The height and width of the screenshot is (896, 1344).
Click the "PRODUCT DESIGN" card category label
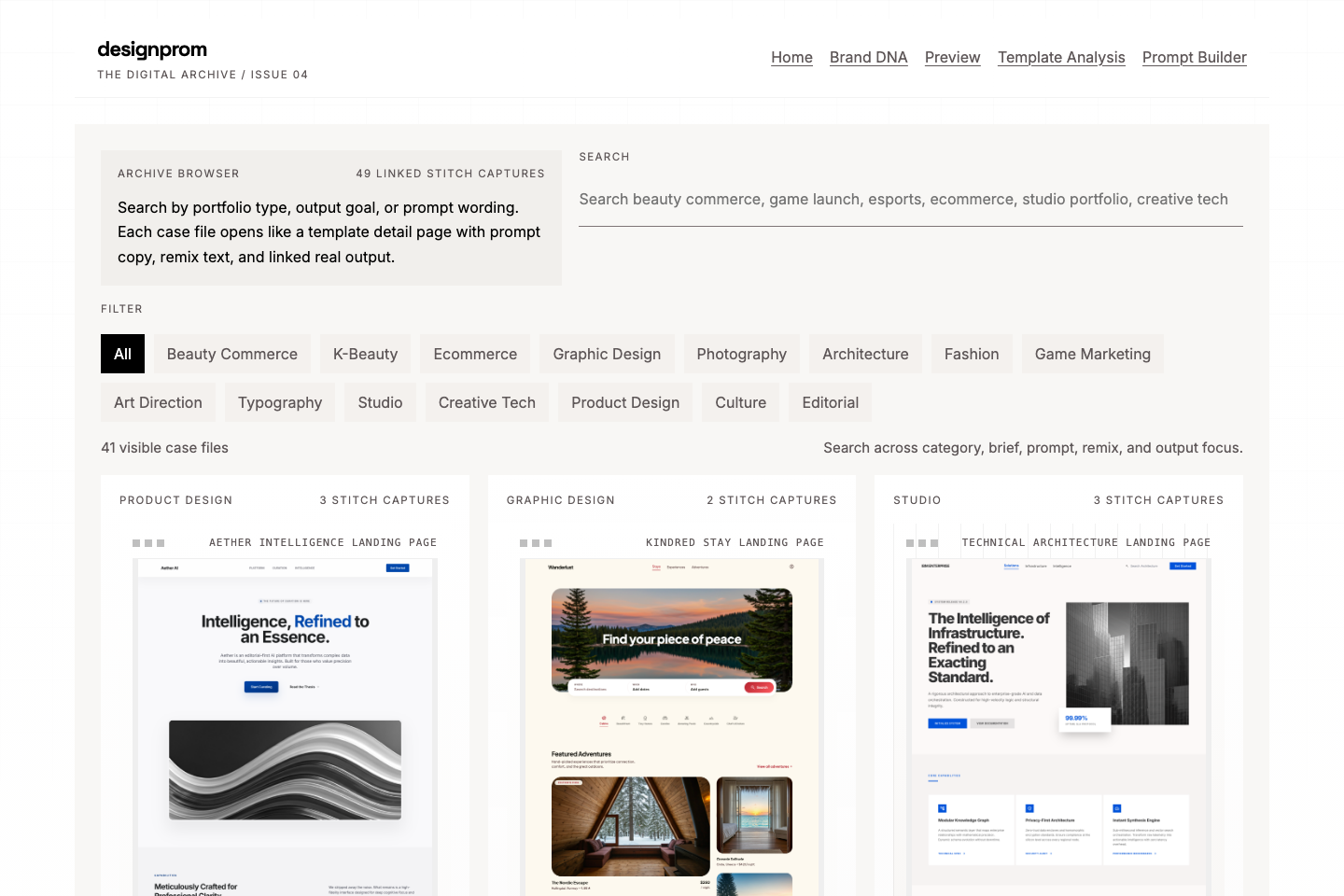click(175, 500)
